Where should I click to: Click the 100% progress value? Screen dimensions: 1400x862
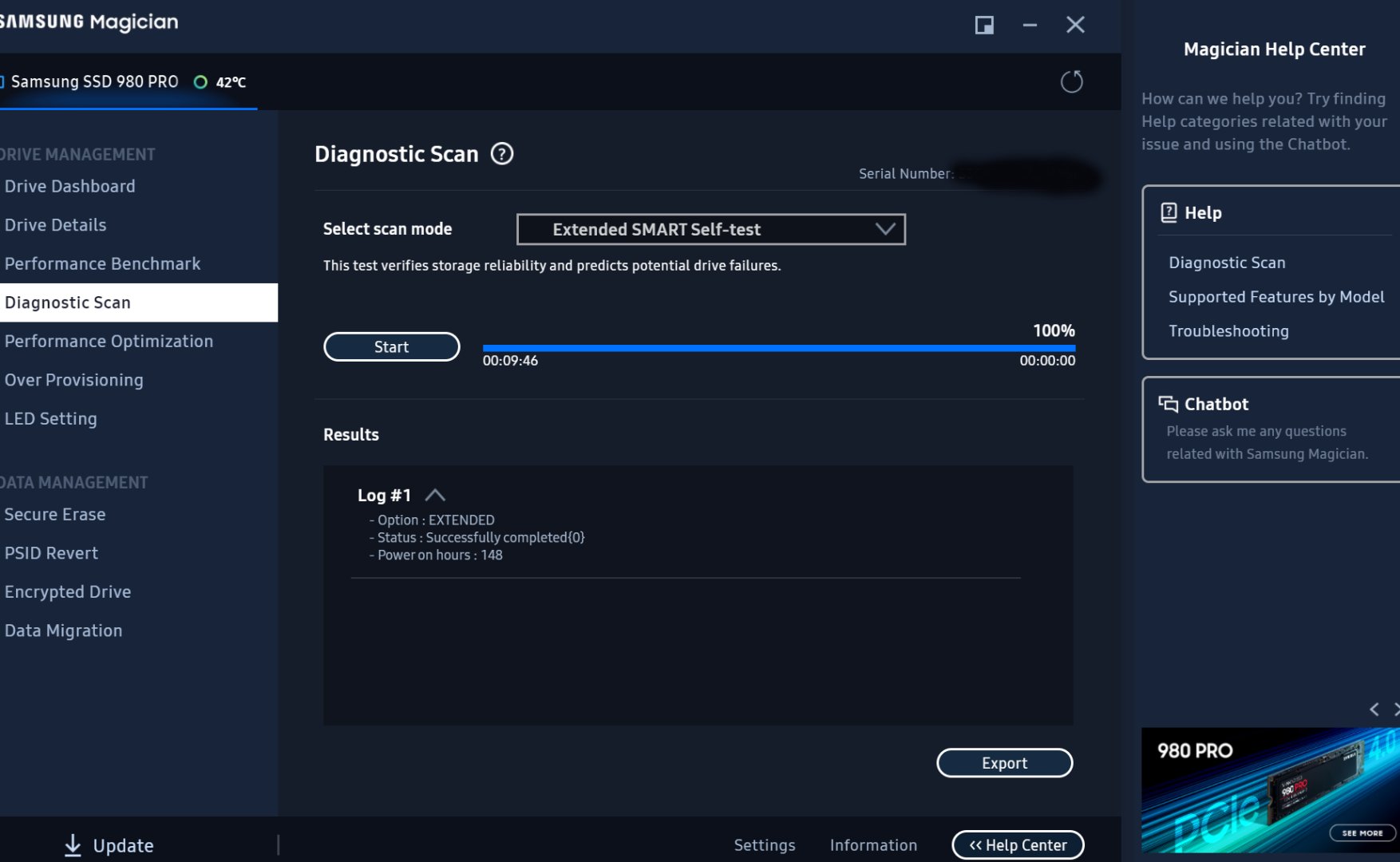[1054, 330]
